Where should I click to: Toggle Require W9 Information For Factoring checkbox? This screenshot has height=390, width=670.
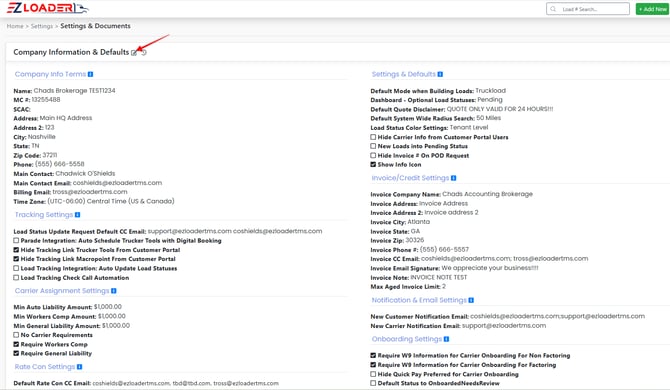point(373,365)
